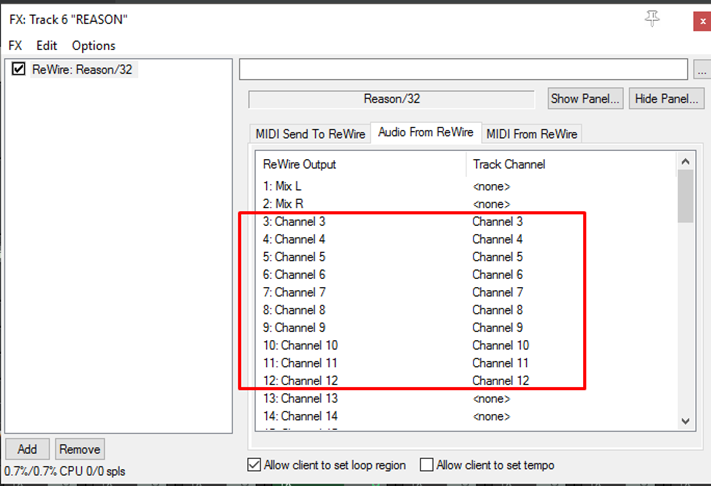Open track channel for 13: Channel 13
This screenshot has width=711, height=486.
point(492,399)
